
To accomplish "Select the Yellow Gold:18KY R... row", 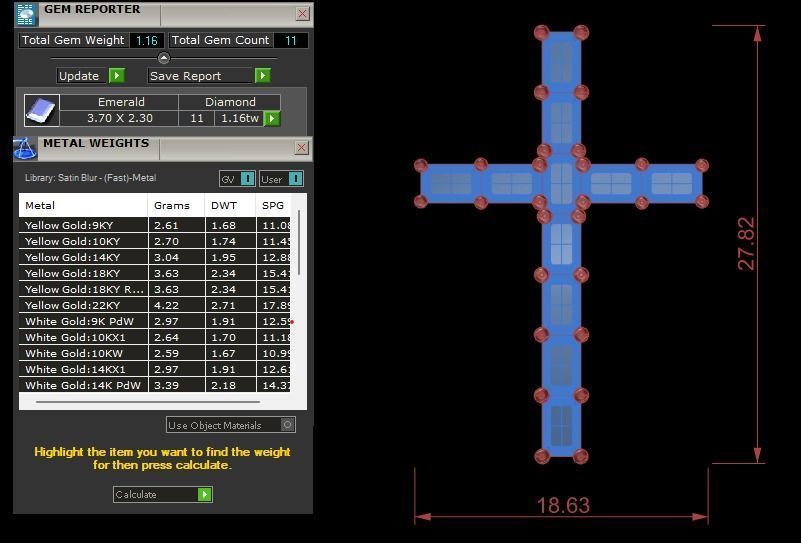I will coord(155,289).
